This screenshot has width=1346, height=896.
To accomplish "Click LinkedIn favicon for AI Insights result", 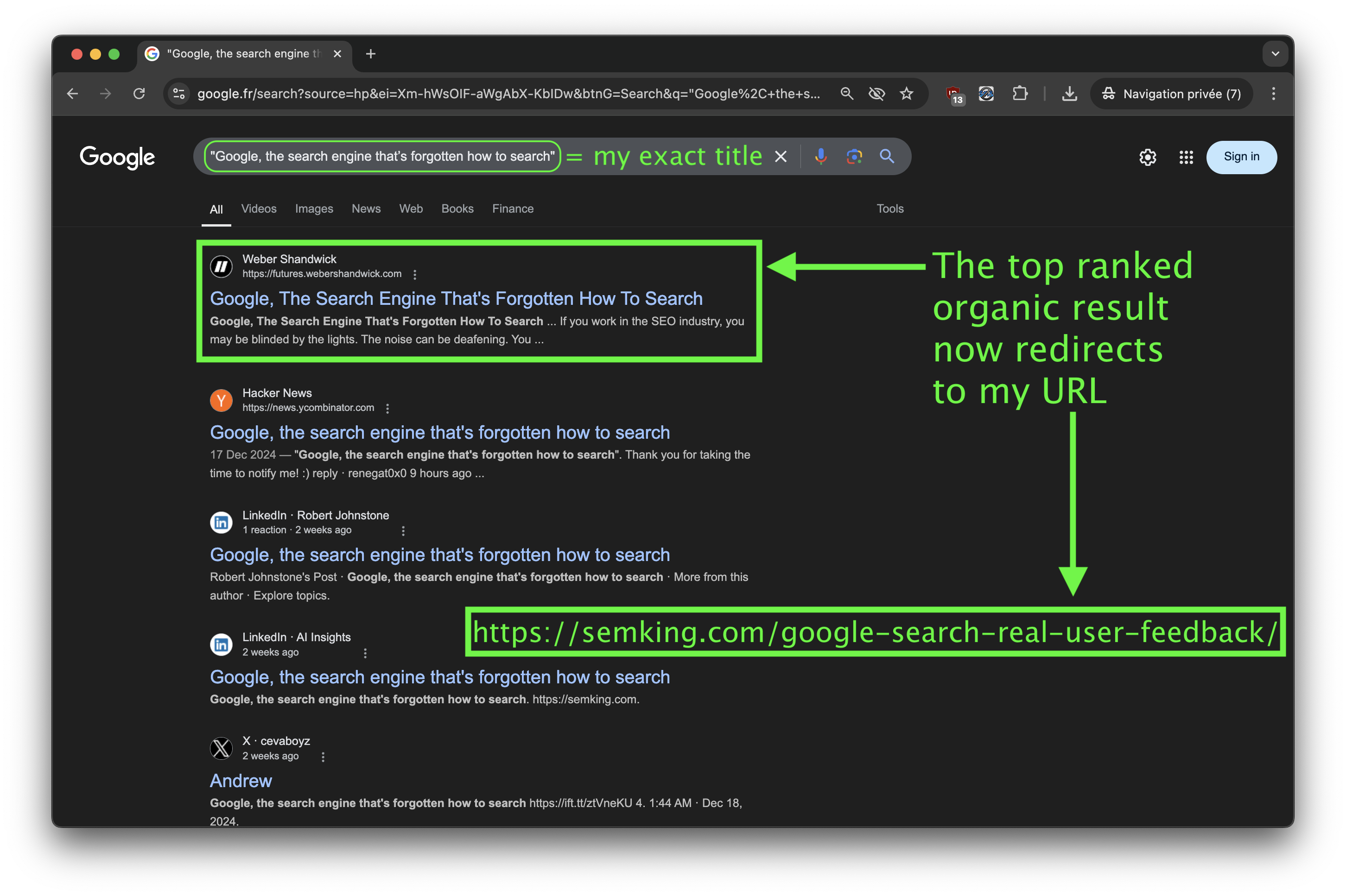I will click(x=221, y=644).
